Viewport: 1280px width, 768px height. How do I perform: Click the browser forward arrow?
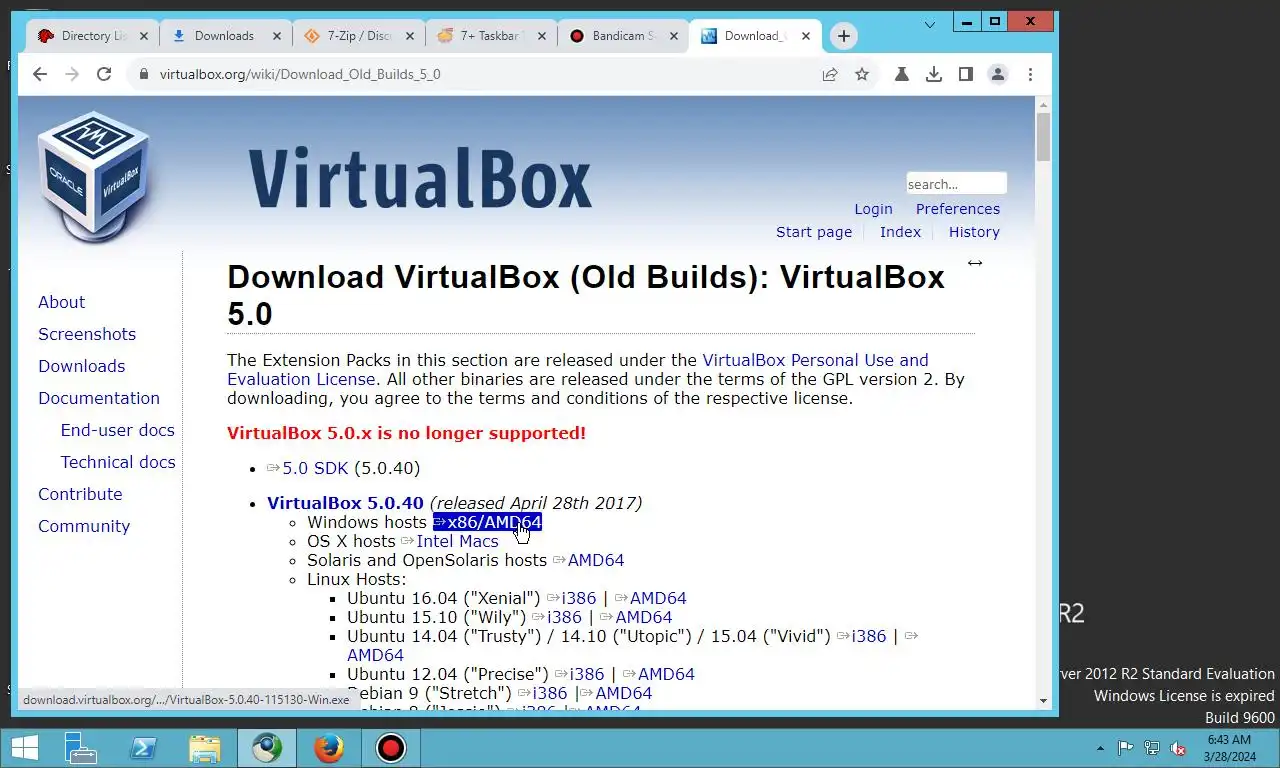coord(72,74)
